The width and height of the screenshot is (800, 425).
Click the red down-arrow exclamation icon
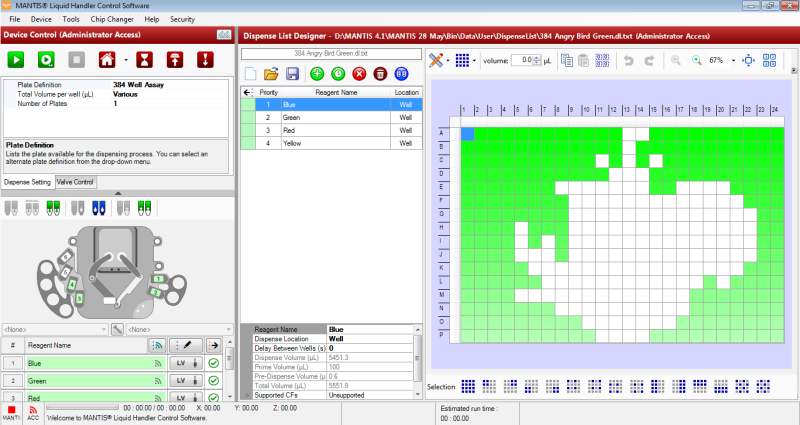point(205,60)
